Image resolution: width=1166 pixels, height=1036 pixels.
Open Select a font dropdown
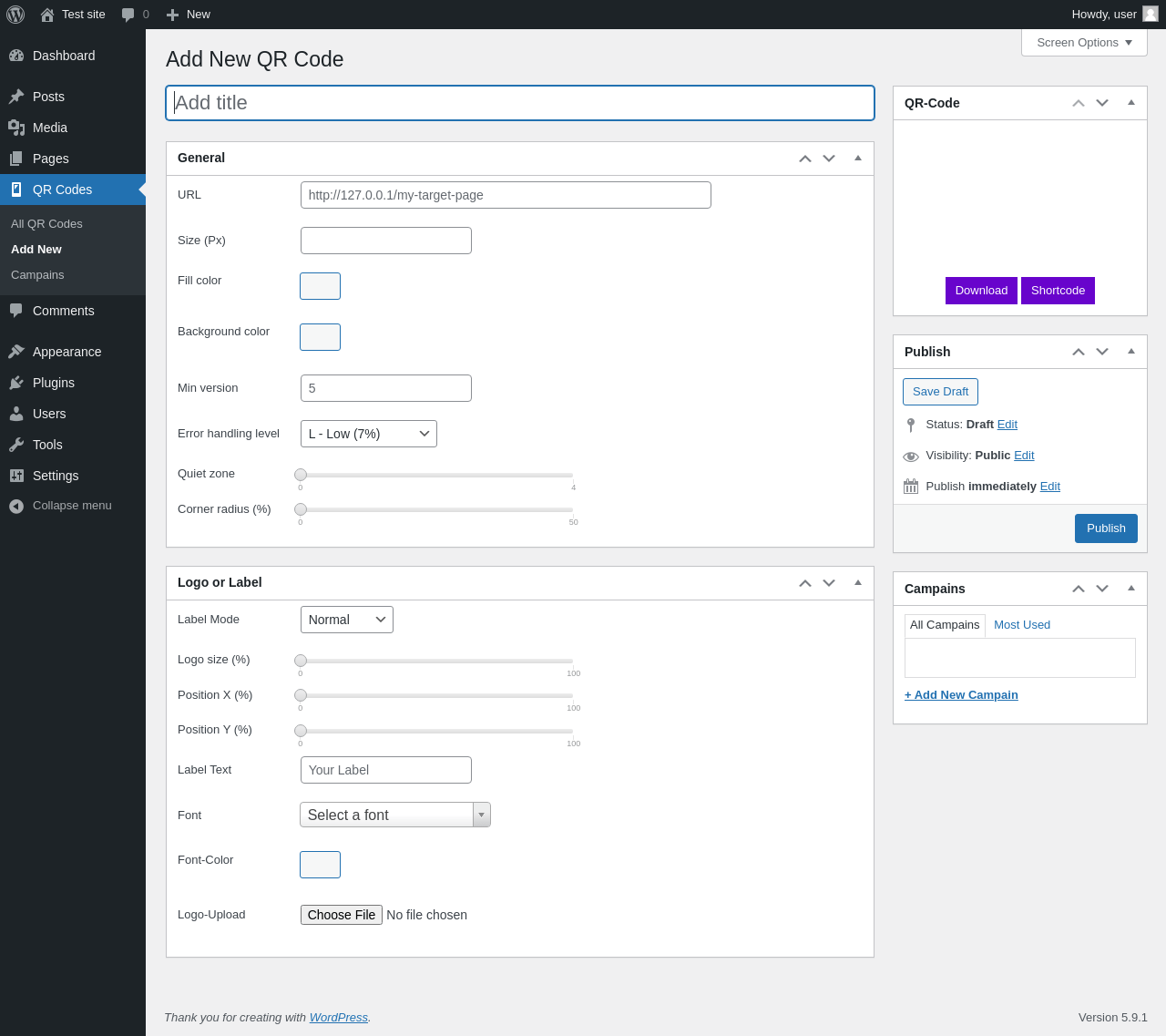pyautogui.click(x=395, y=815)
